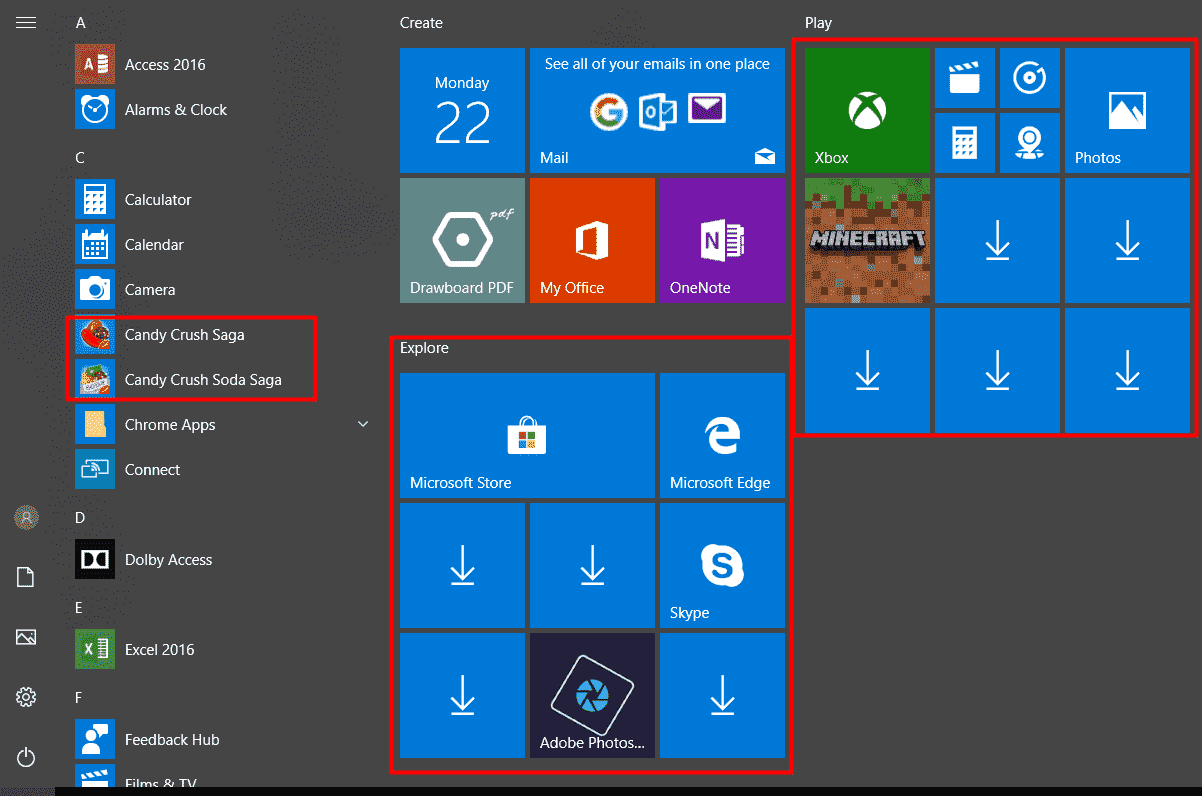The height and width of the screenshot is (796, 1202).
Task: Open the Skype tile
Action: point(722,565)
